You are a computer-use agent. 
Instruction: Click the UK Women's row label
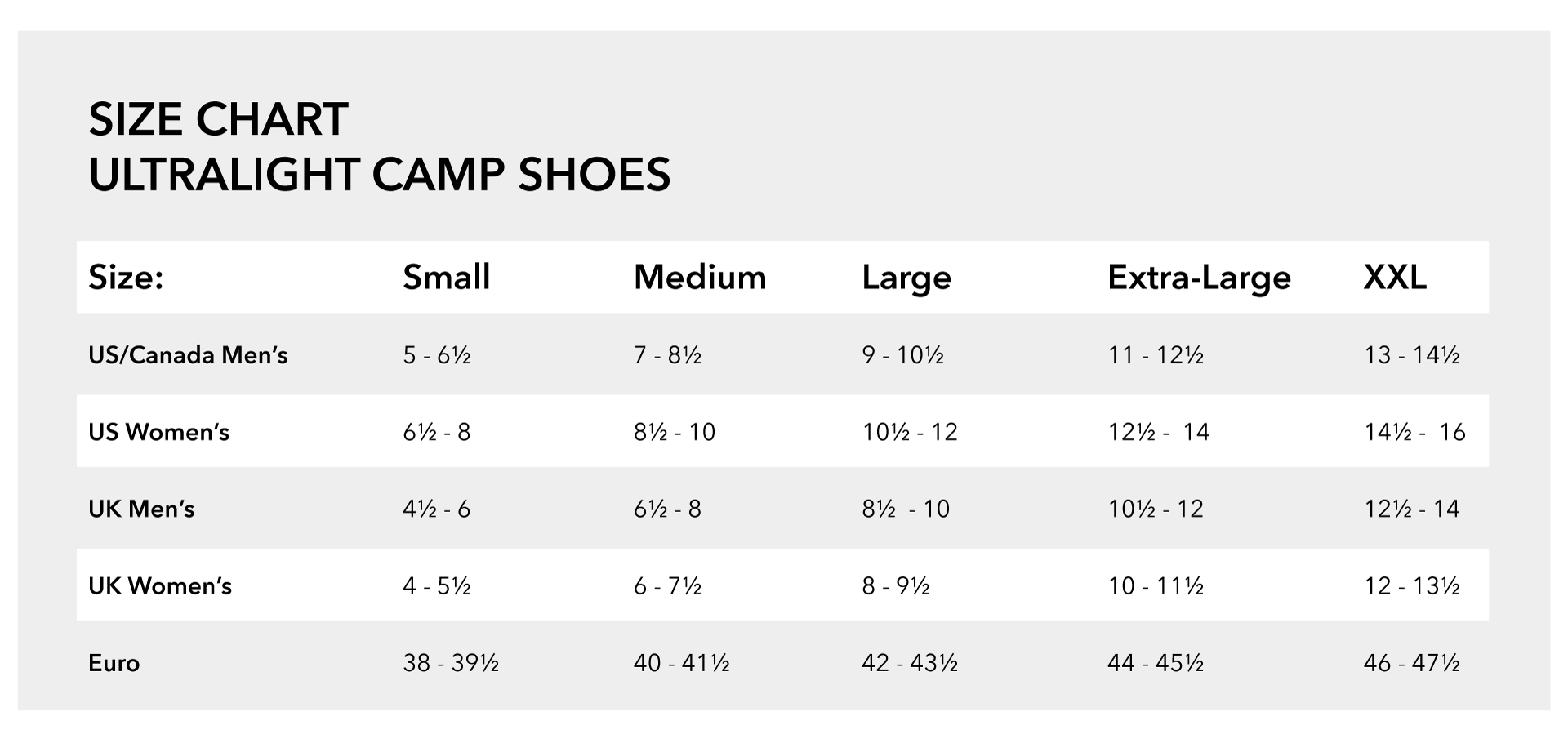pos(160,585)
